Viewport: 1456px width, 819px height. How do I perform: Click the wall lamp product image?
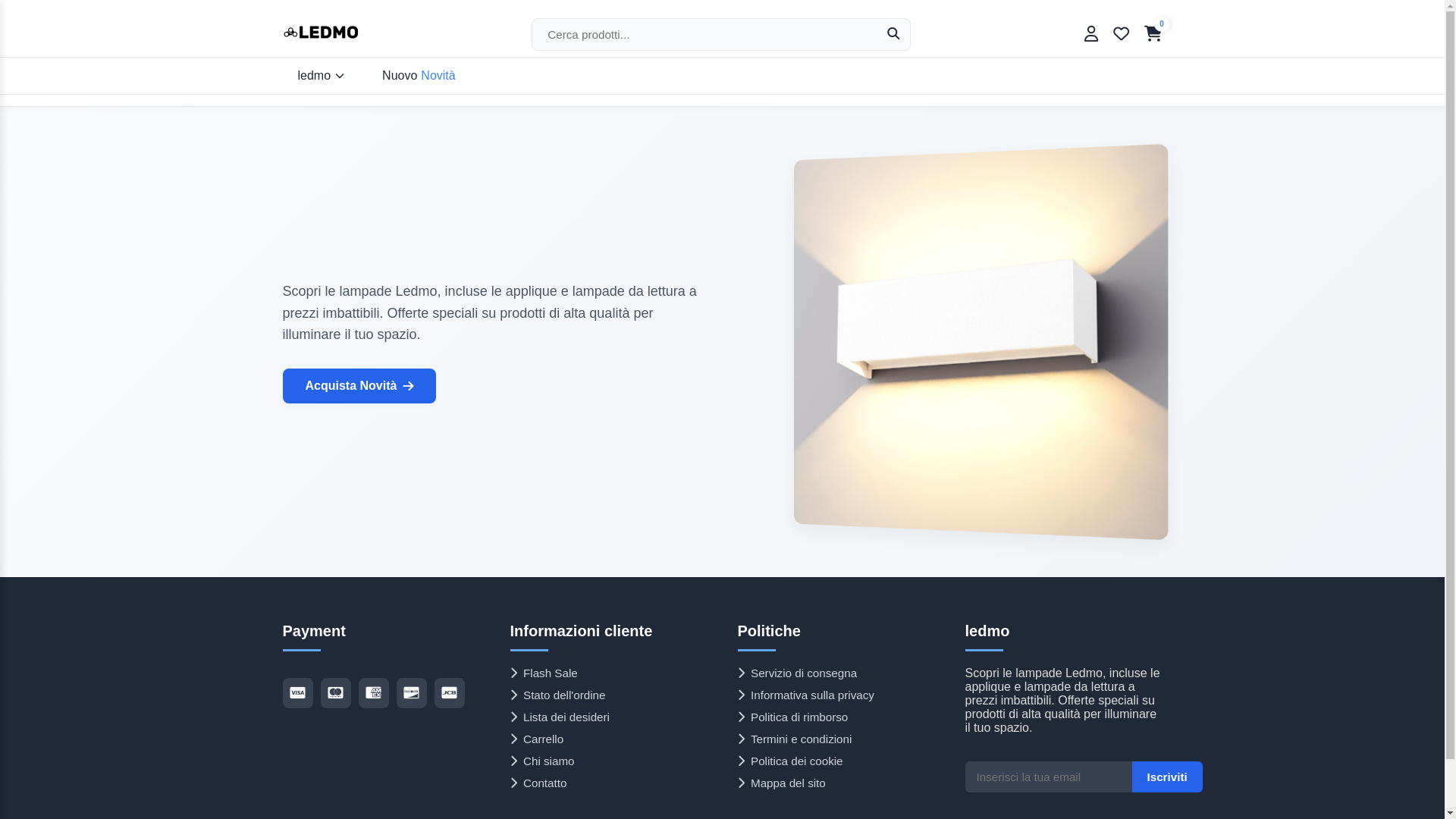pyautogui.click(x=981, y=342)
